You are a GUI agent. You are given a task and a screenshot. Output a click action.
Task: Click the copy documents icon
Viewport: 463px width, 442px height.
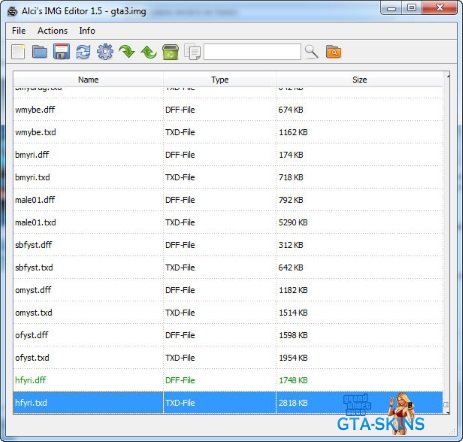[192, 52]
